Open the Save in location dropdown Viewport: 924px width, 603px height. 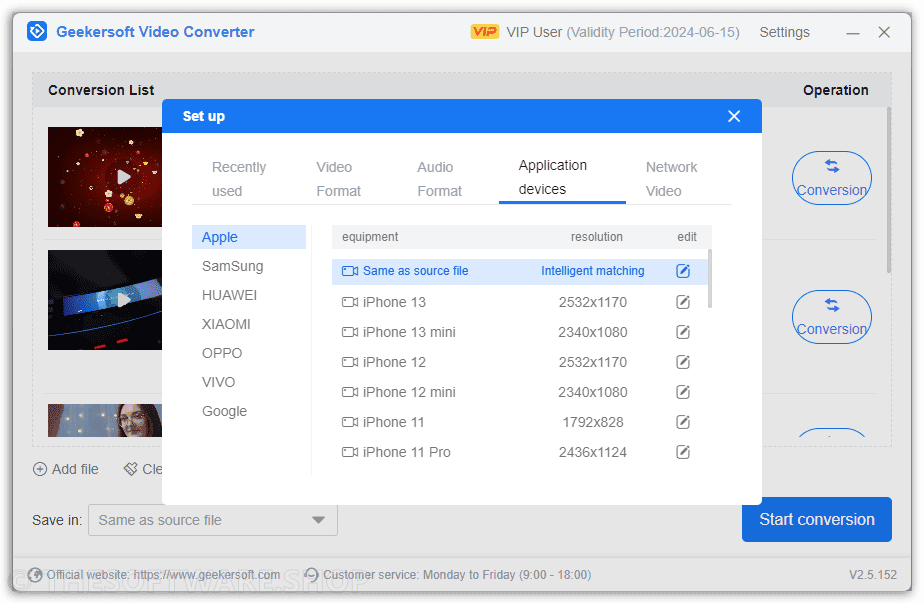pos(213,520)
